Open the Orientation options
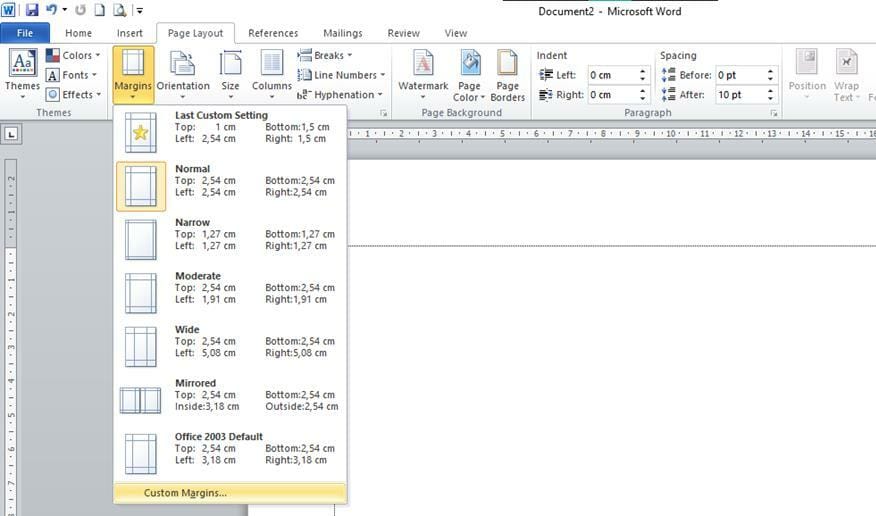Screen dimensions: 876x516 pos(183,66)
